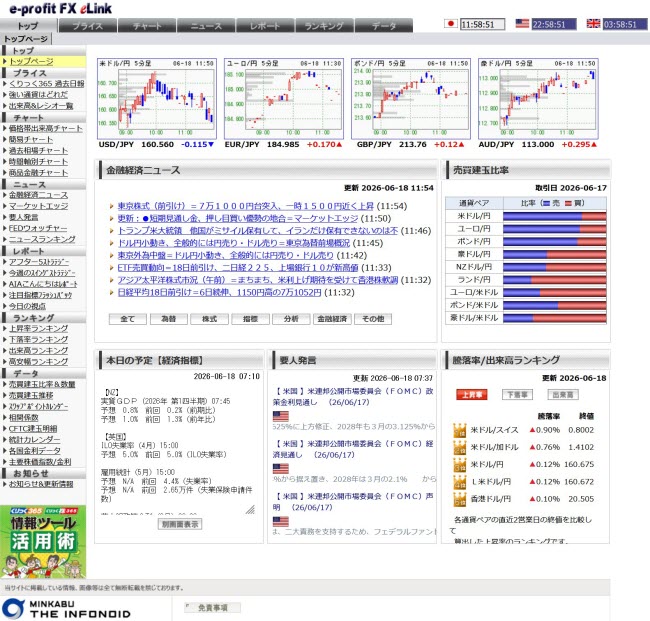This screenshot has height=621, width=650.
Task: Open sidebar link 出来高&レシオ一覧
Action: click(41, 106)
